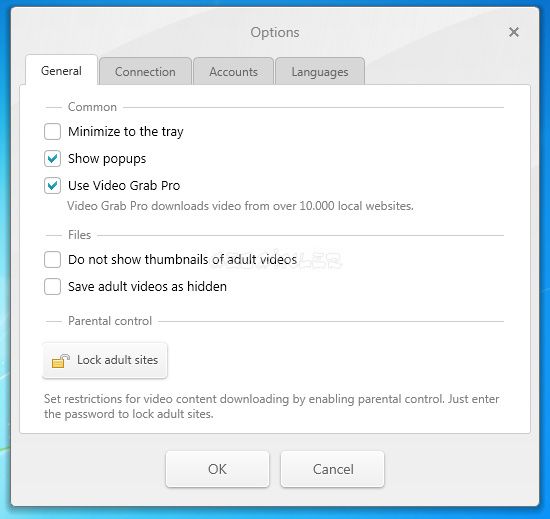Viewport: 550px width, 519px height.
Task: Click the Files section header
Action: coord(80,235)
